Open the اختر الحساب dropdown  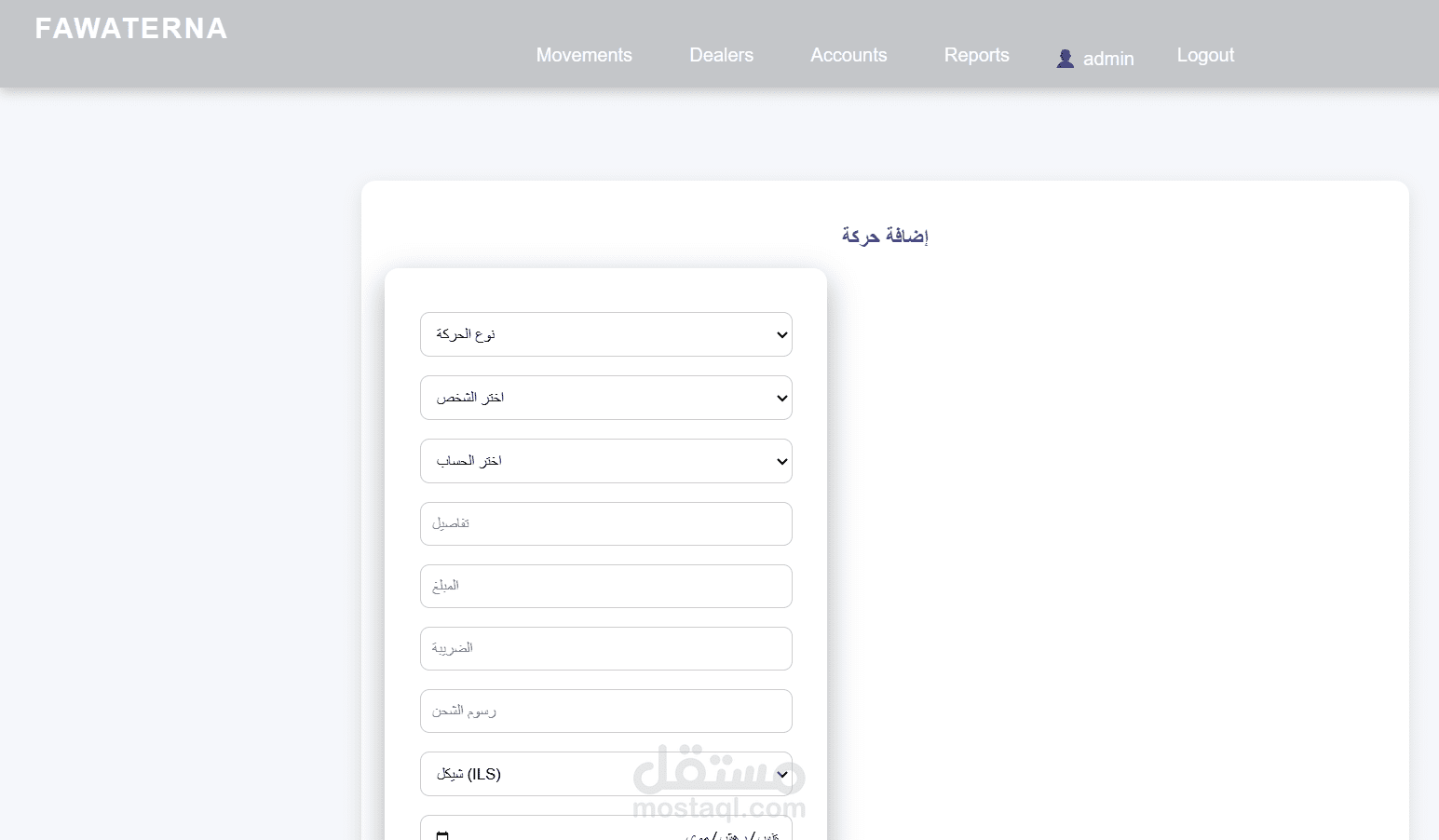(606, 461)
